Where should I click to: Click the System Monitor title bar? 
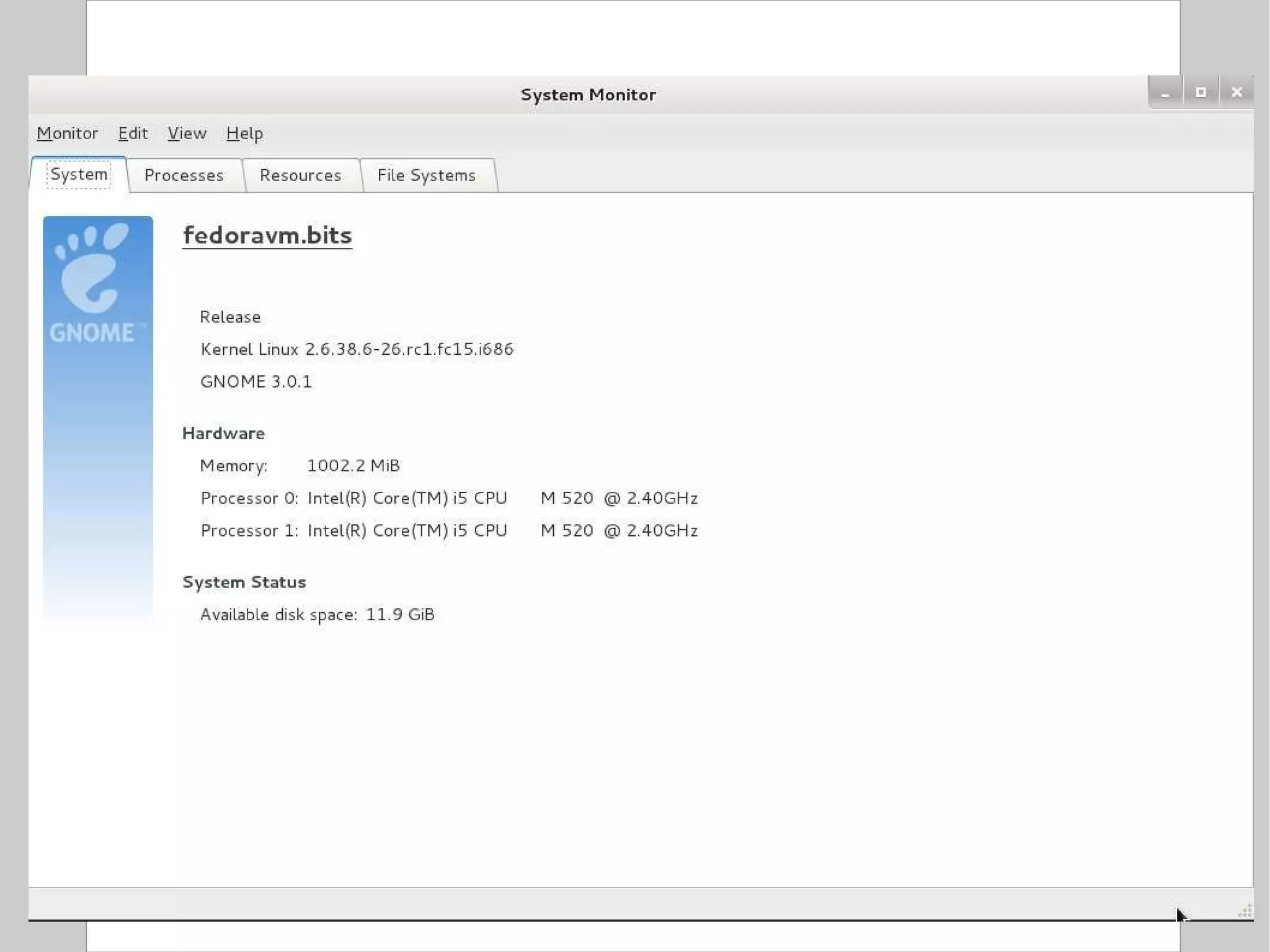(587, 95)
